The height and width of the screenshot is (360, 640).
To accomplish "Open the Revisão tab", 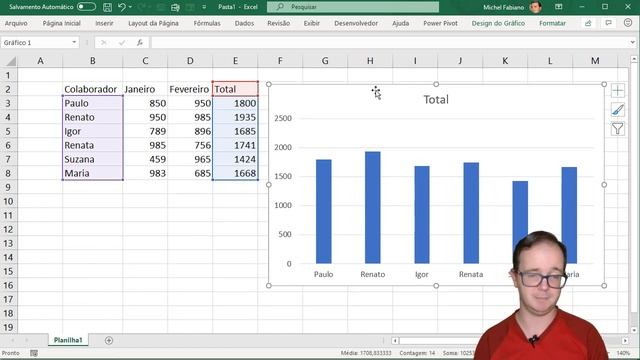I will (279, 23).
